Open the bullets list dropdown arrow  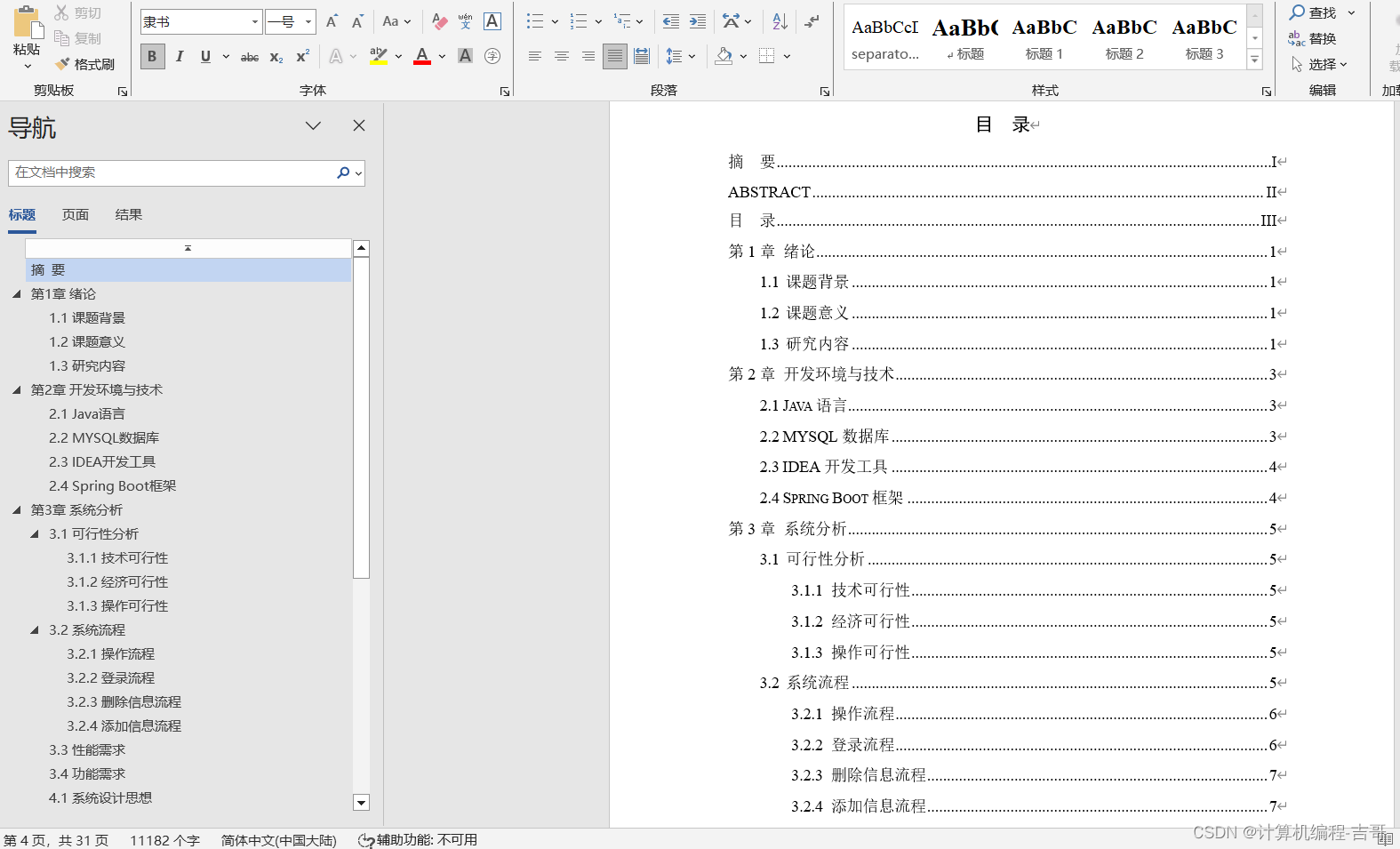pyautogui.click(x=555, y=21)
